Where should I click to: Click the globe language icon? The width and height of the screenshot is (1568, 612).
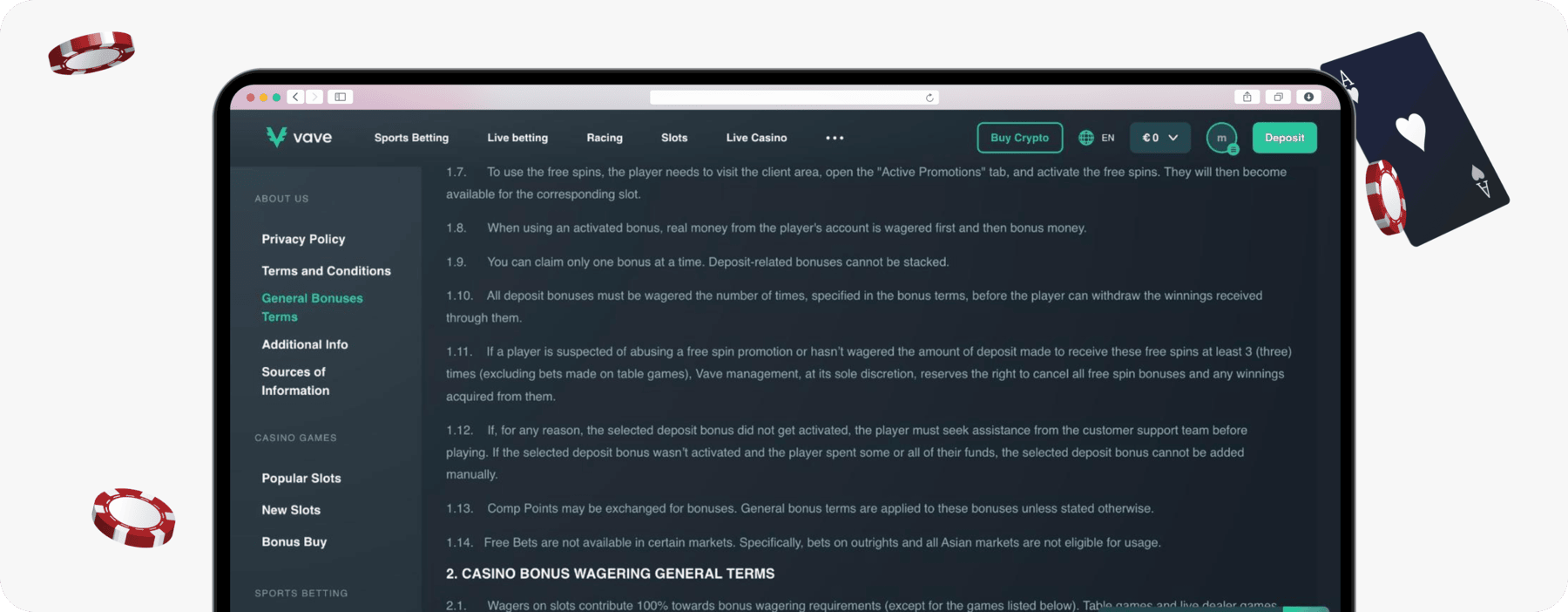point(1086,138)
